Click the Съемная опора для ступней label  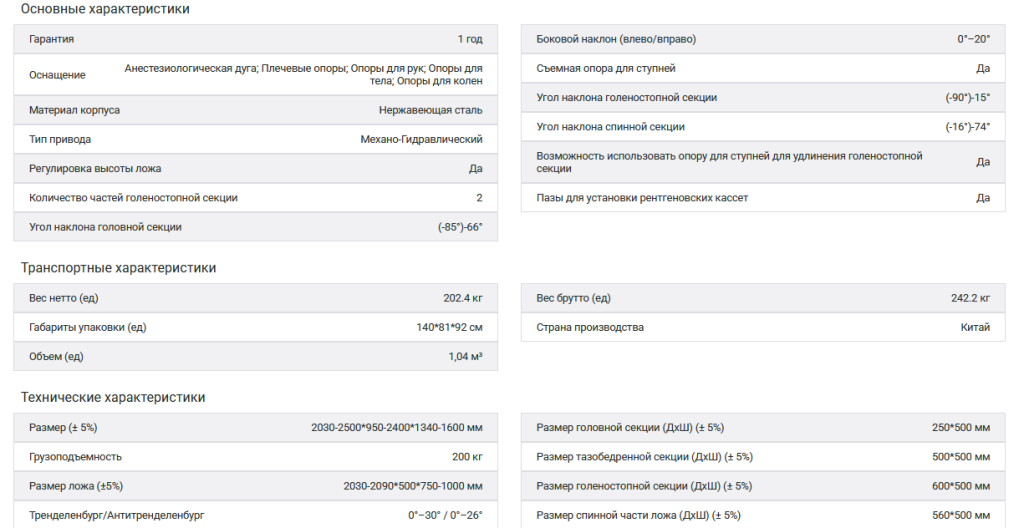coord(606,68)
